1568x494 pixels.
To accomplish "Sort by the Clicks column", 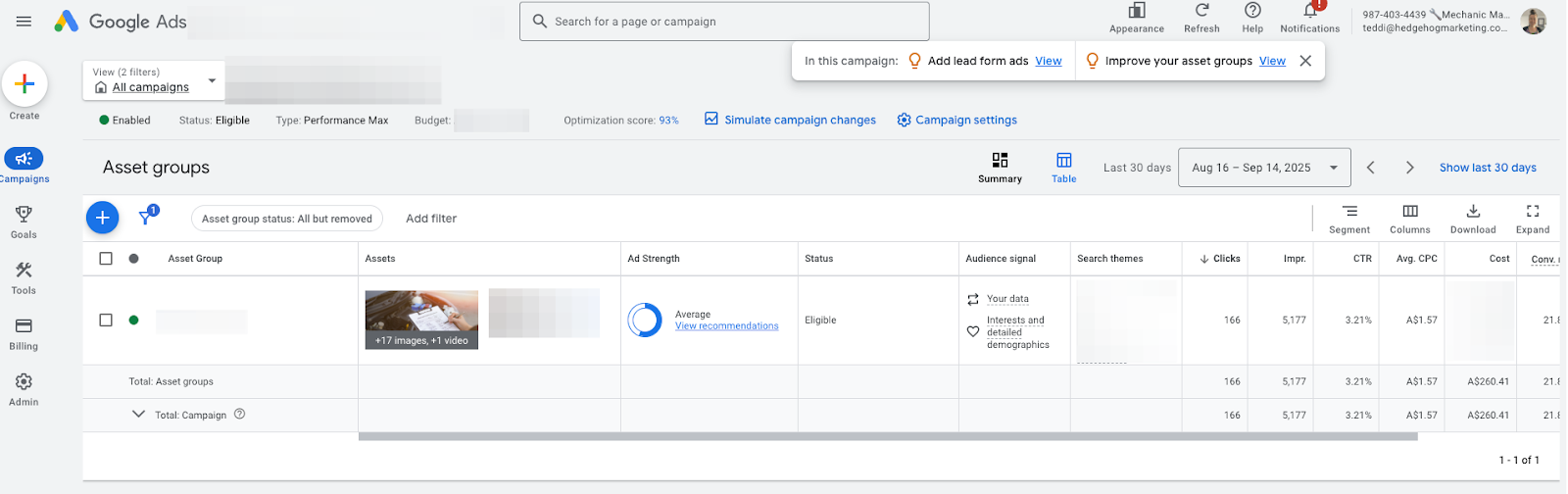I will click(1220, 259).
